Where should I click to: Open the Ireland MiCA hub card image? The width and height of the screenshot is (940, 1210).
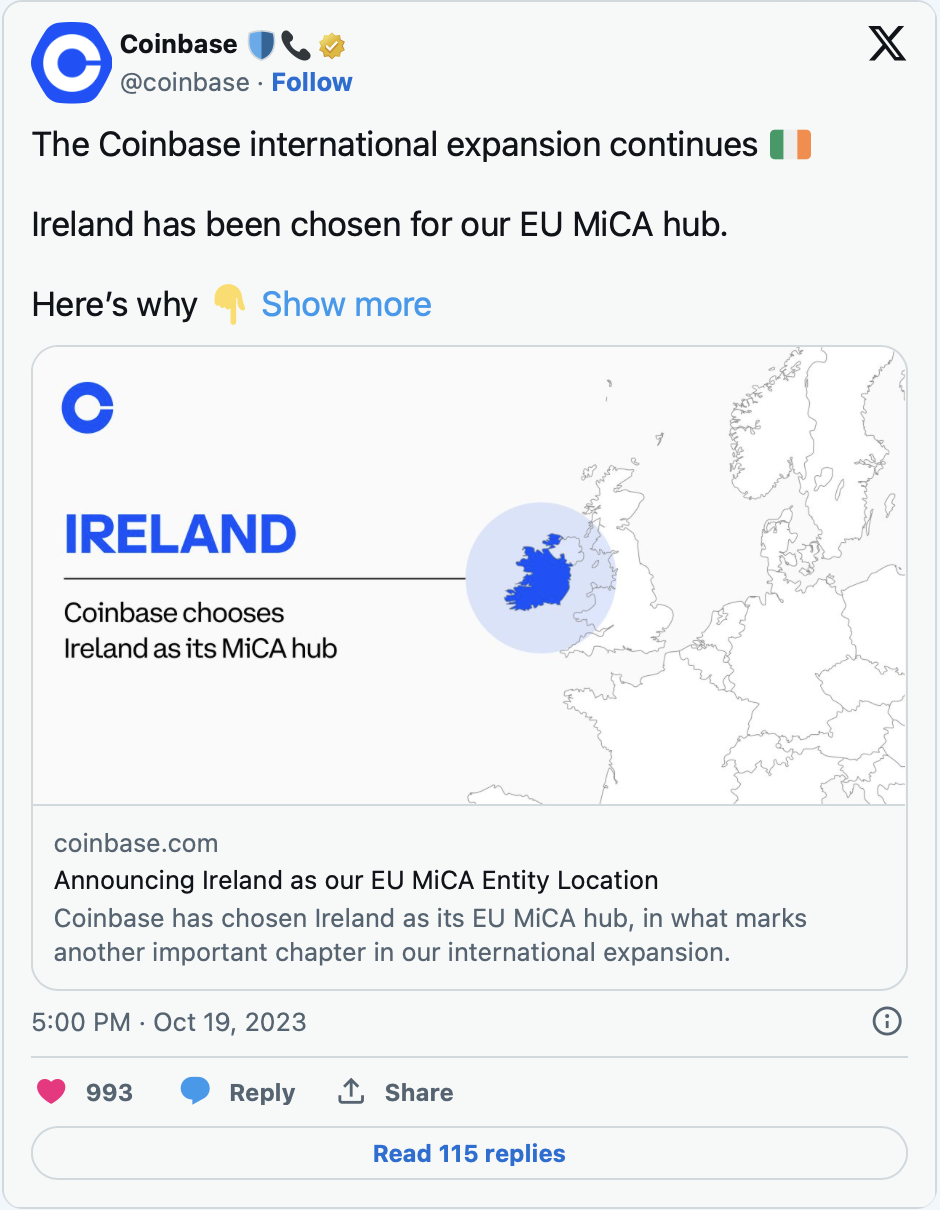[x=469, y=576]
